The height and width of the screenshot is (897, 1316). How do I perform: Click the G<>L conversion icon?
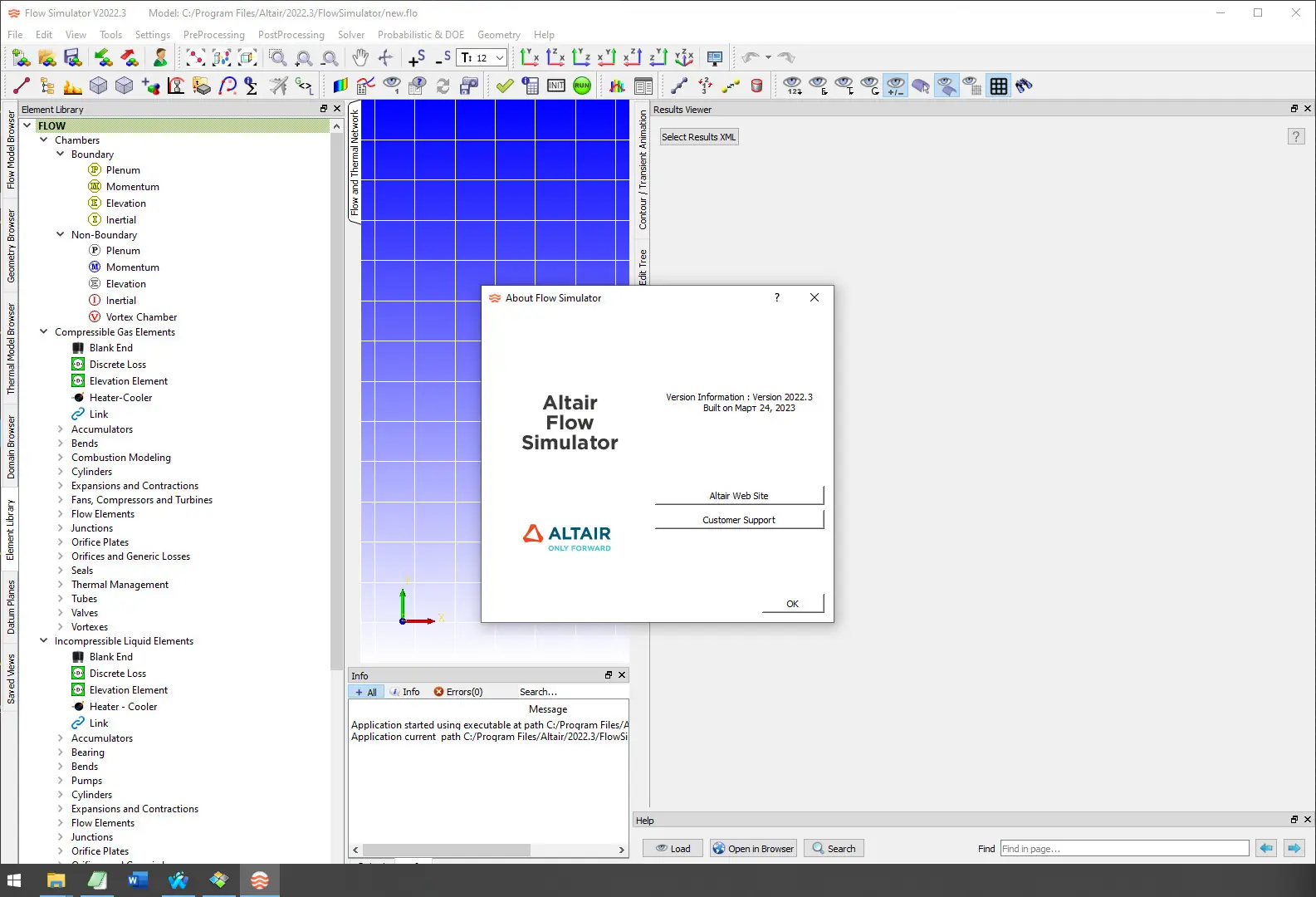pyautogui.click(x=305, y=86)
